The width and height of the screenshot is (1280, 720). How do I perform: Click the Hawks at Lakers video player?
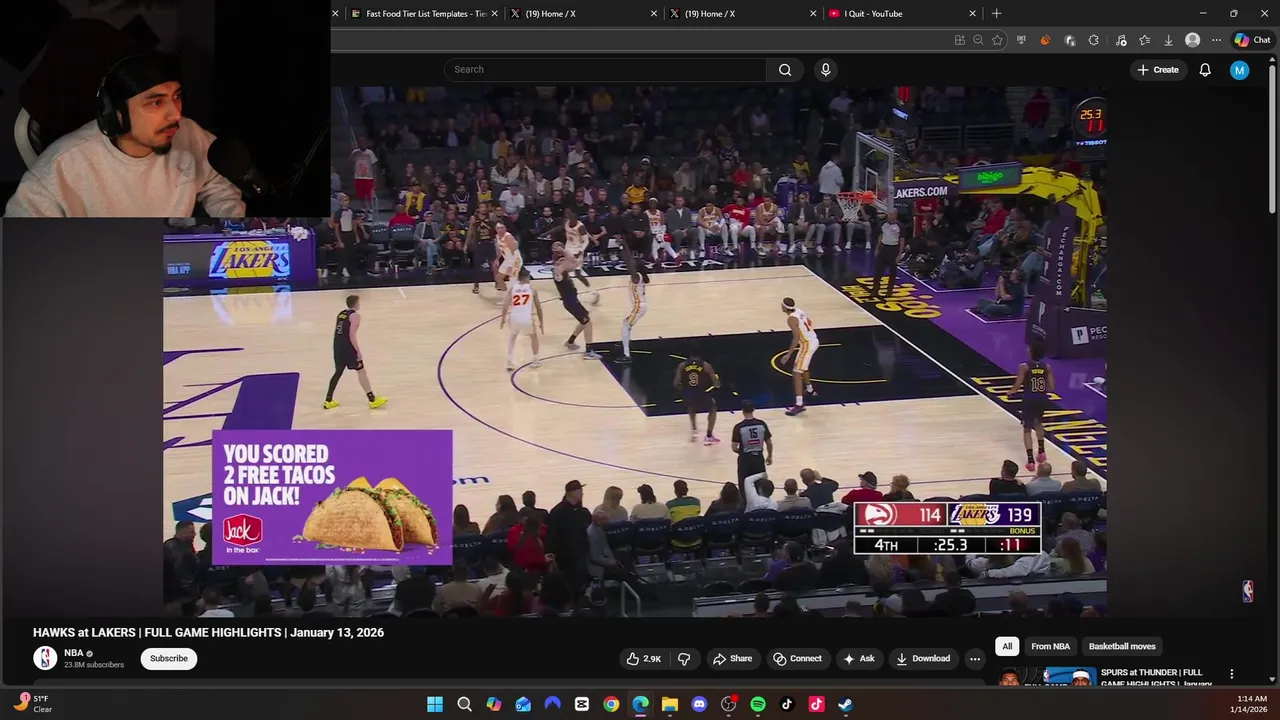635,351
